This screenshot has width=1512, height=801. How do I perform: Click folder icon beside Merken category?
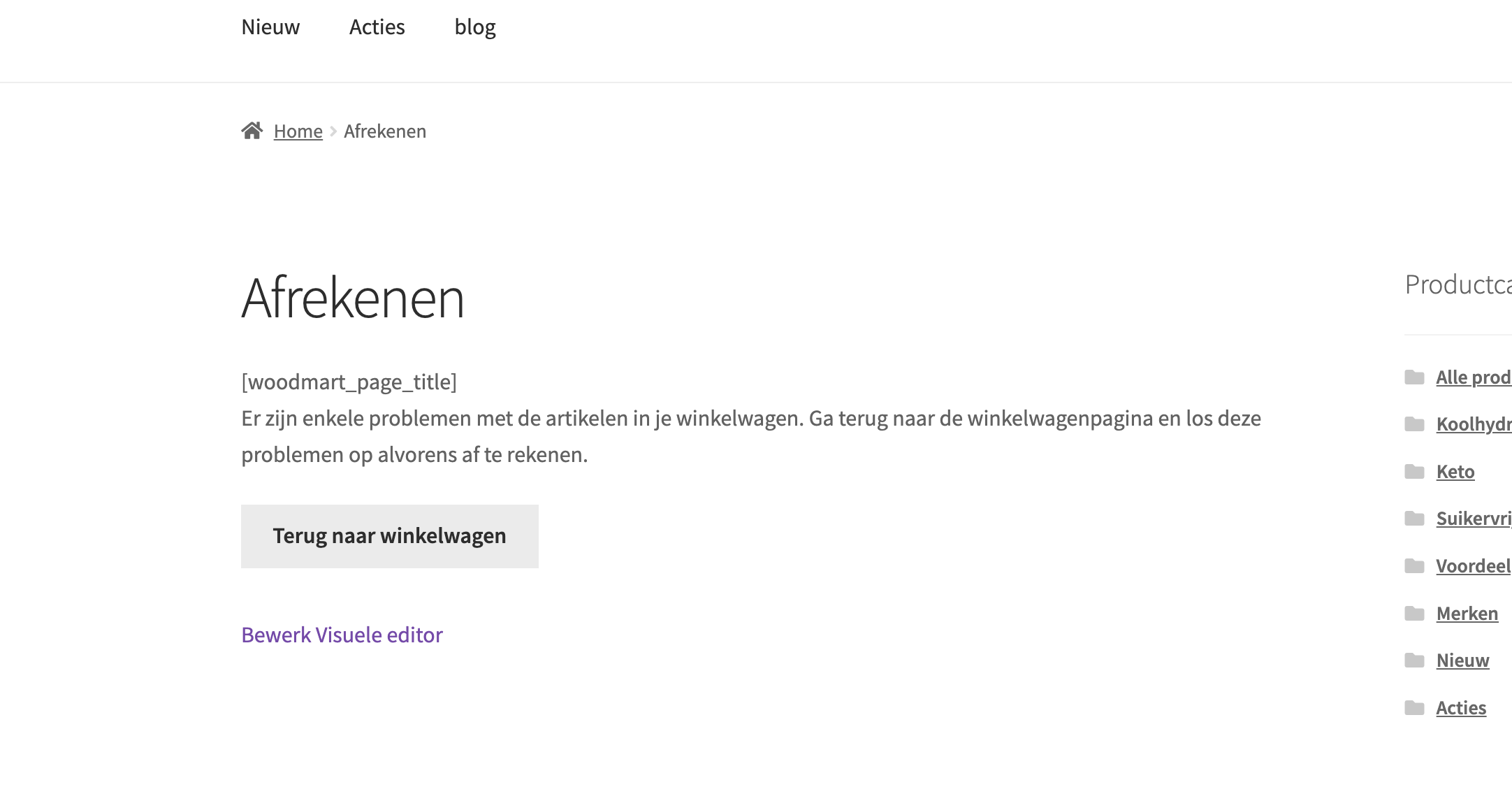(x=1414, y=614)
